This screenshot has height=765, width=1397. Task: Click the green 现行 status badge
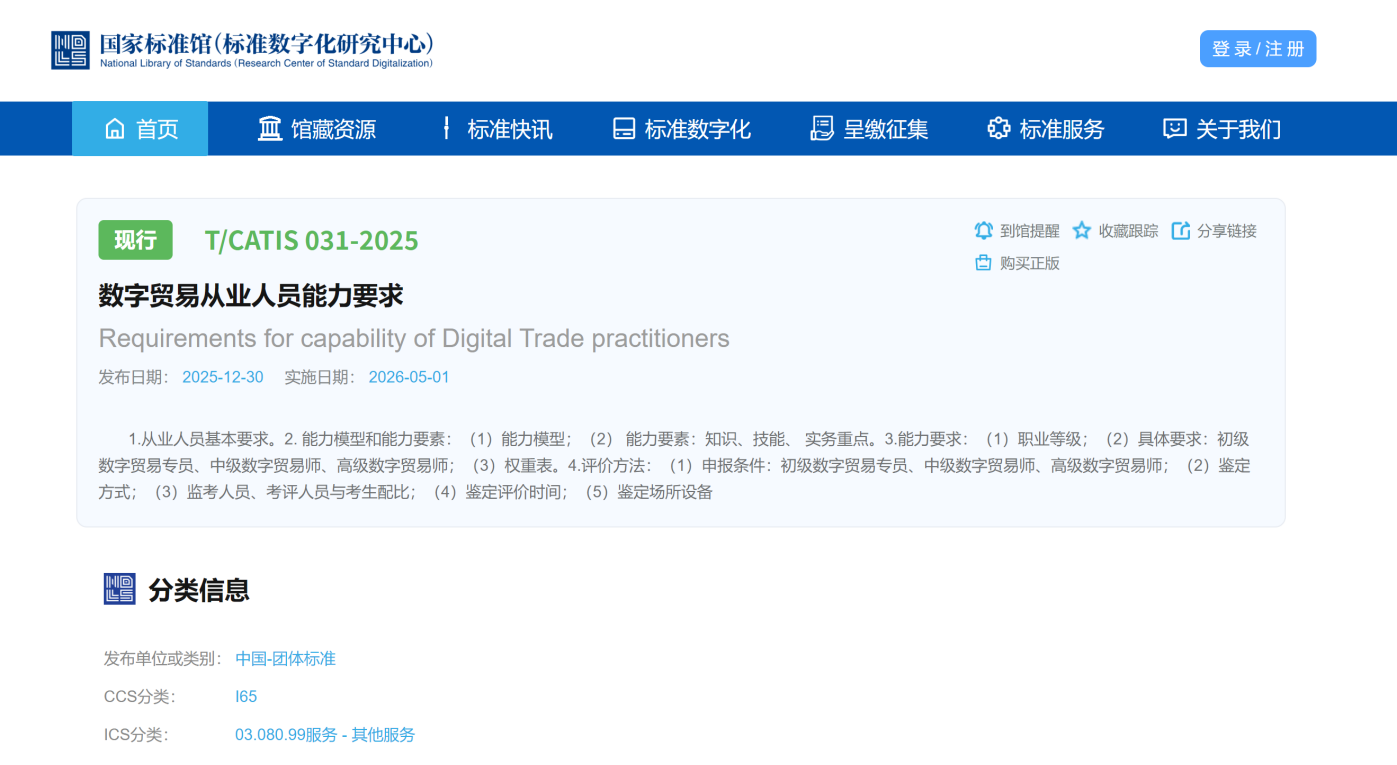coord(135,240)
